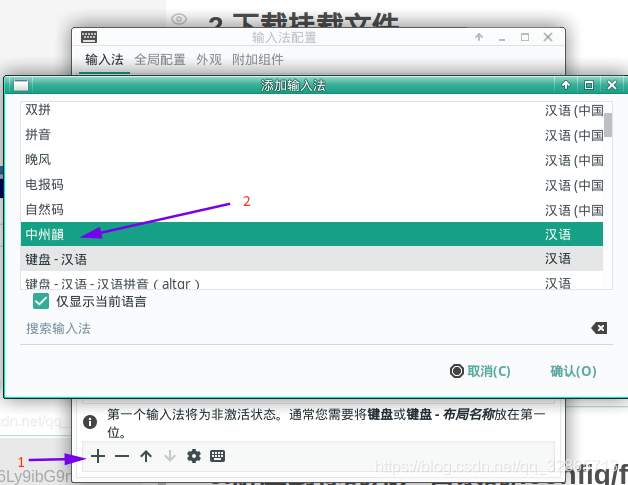The image size is (628, 485).
Task: Clear the search field with the backspace icon
Action: coord(599,328)
